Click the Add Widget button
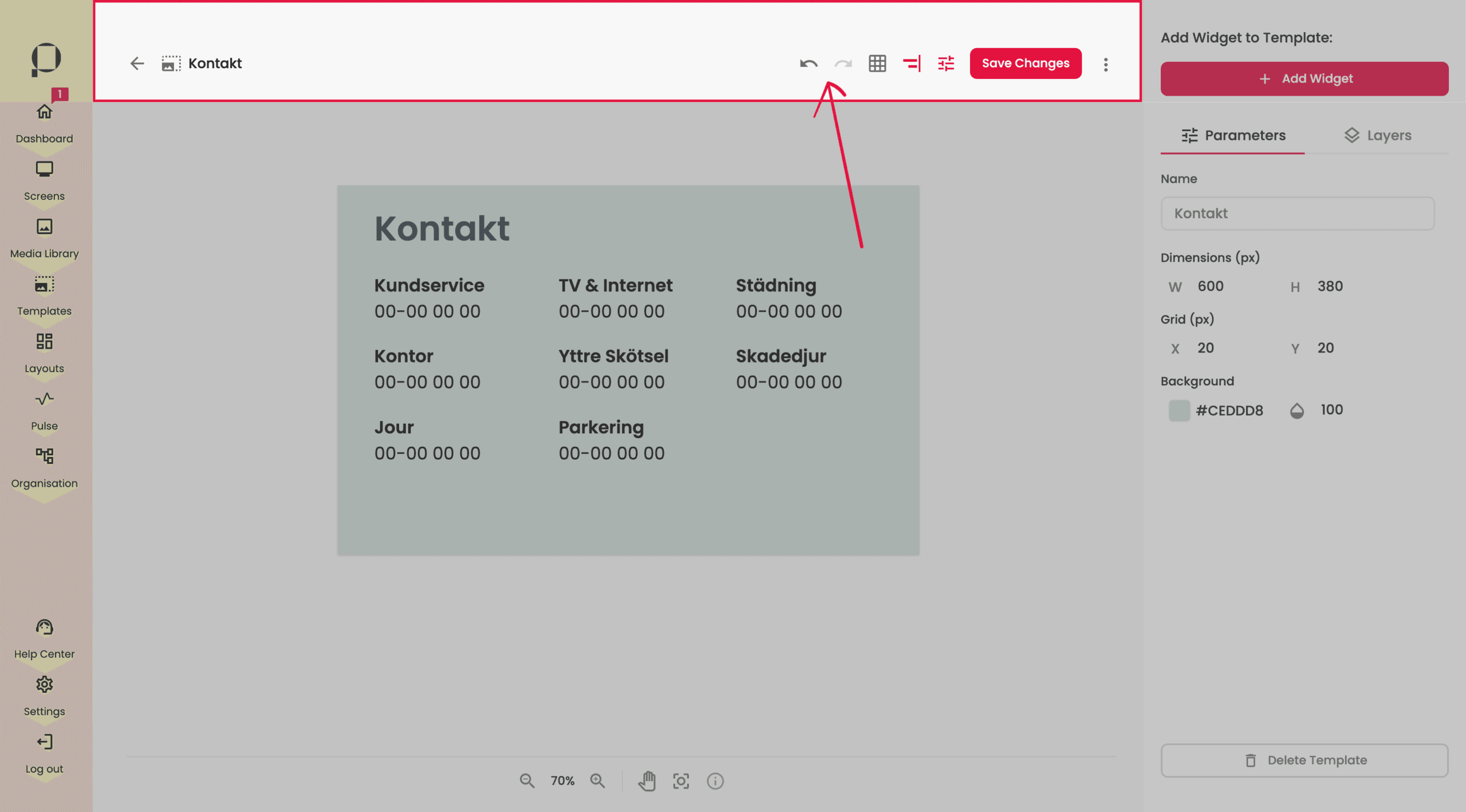This screenshot has height=812, width=1466. [1305, 78]
